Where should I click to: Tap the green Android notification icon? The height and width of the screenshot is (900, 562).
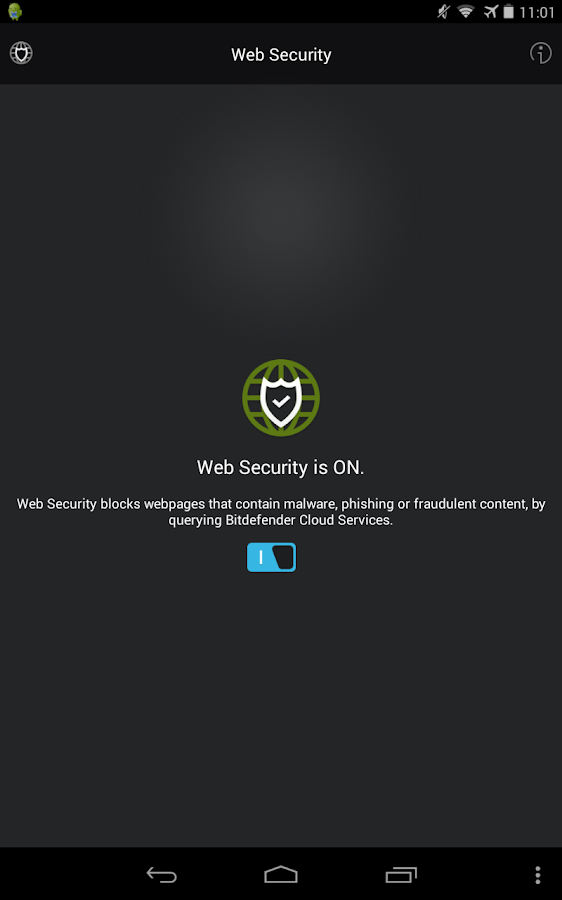pyautogui.click(x=15, y=11)
